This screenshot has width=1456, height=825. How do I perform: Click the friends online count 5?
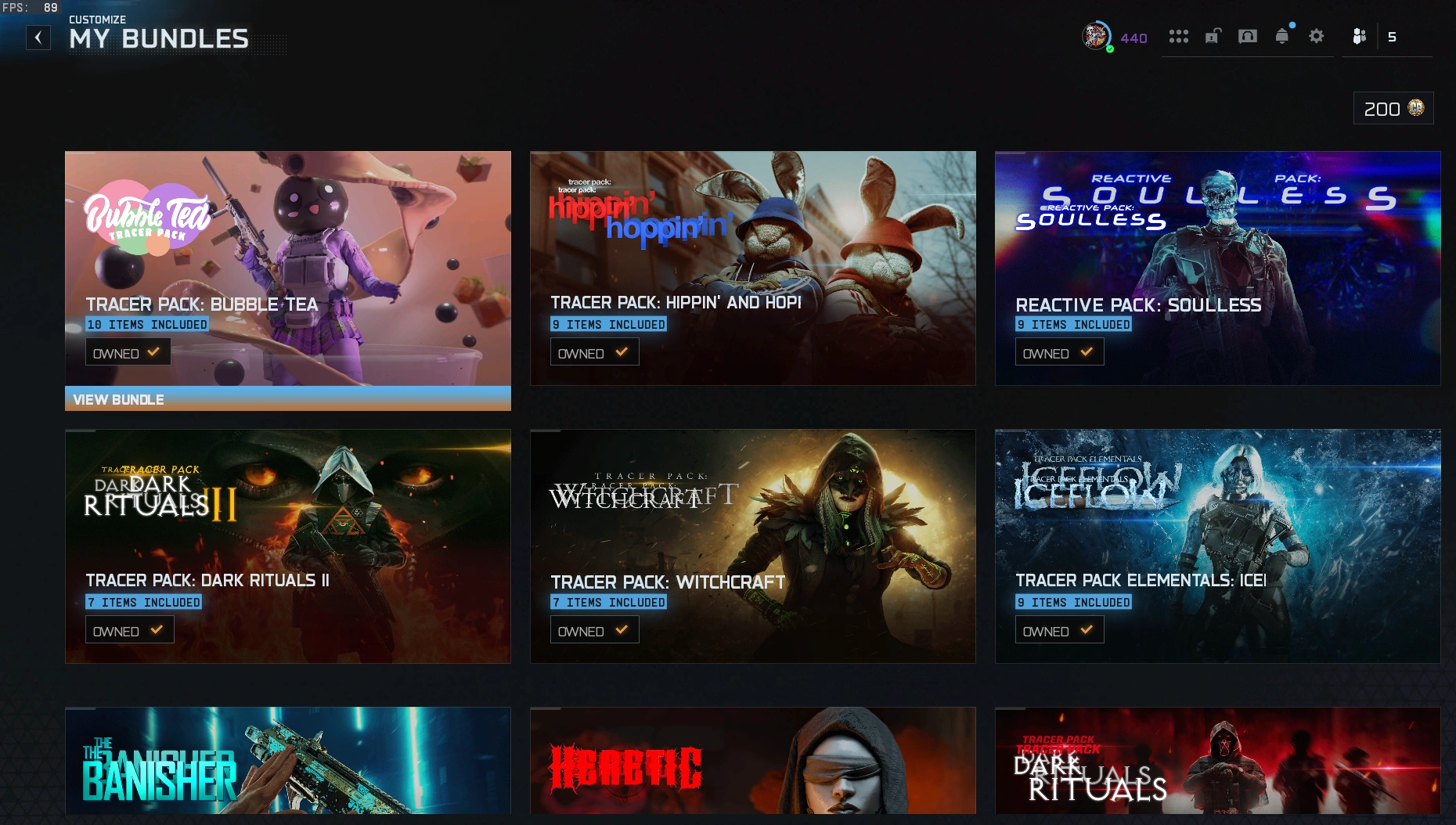(x=1392, y=37)
